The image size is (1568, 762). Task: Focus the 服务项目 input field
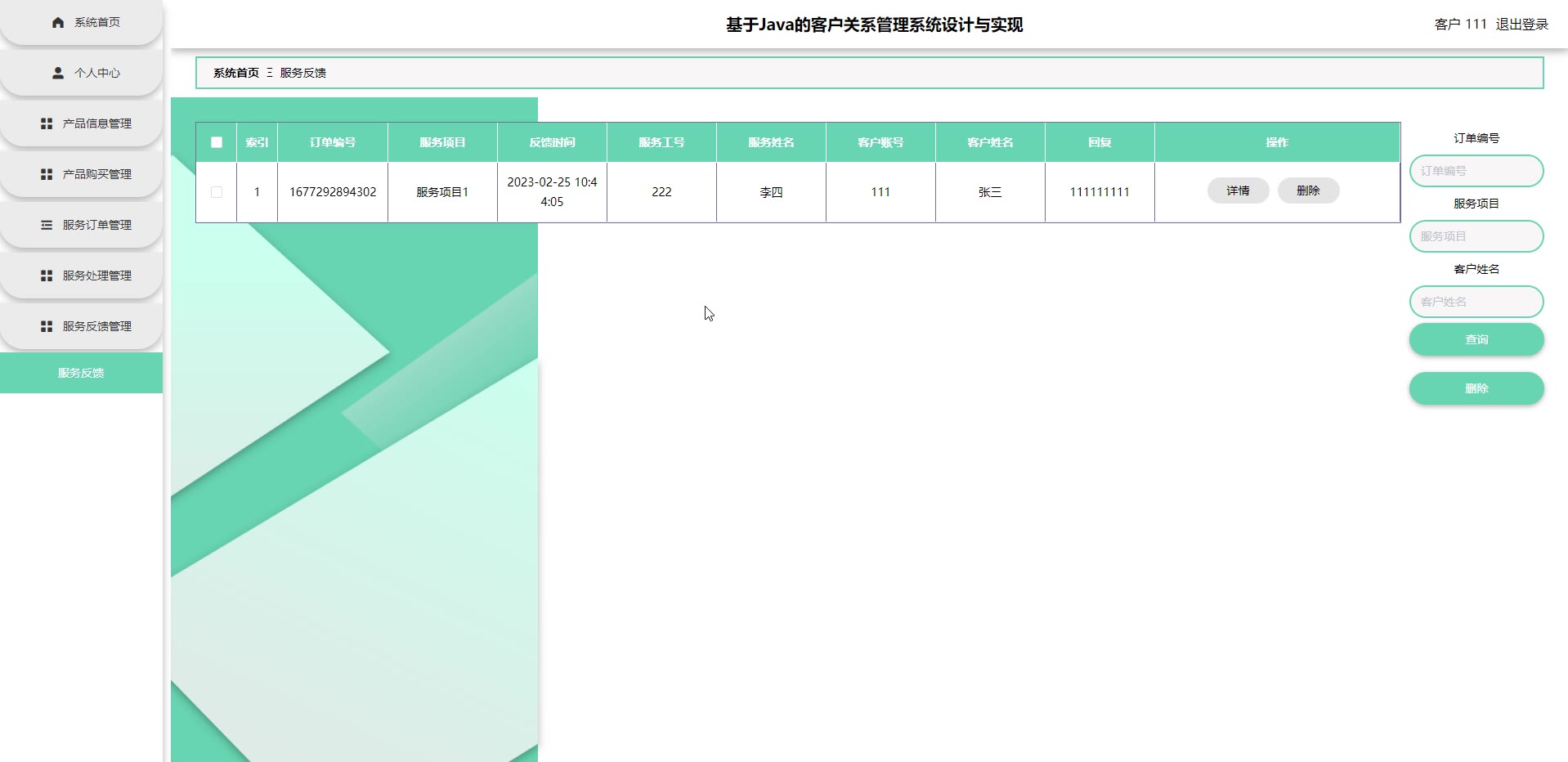click(x=1476, y=236)
